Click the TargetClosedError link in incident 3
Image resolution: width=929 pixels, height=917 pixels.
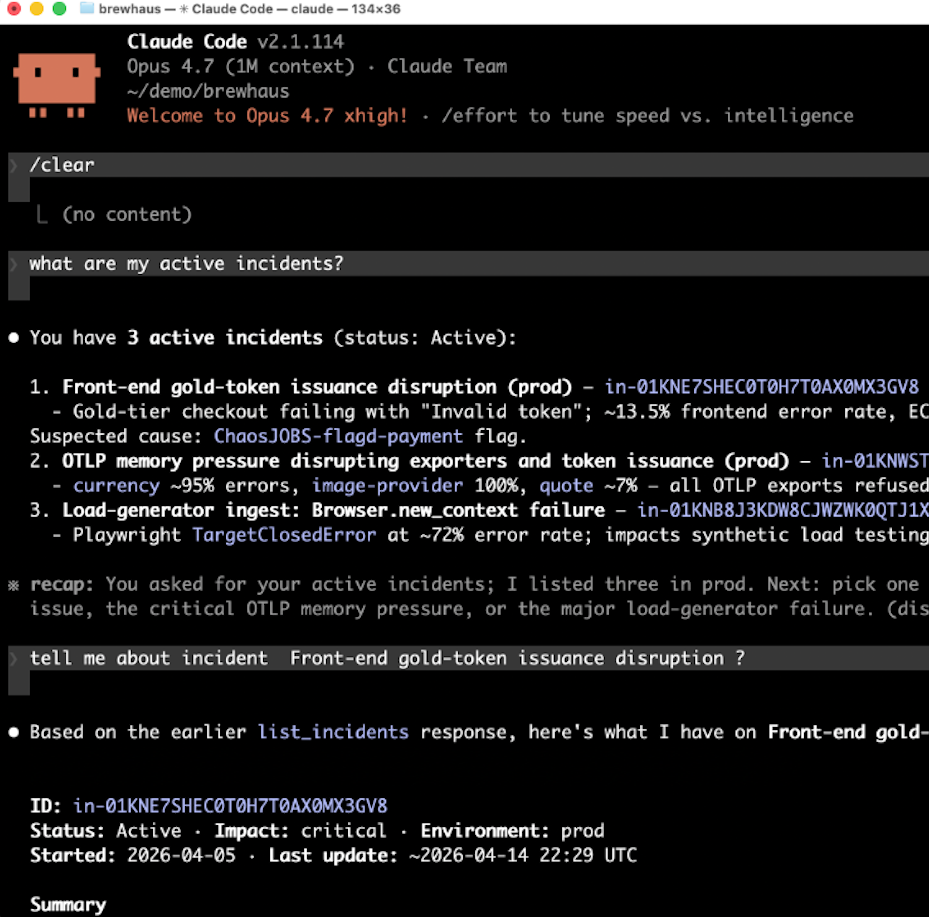click(284, 535)
